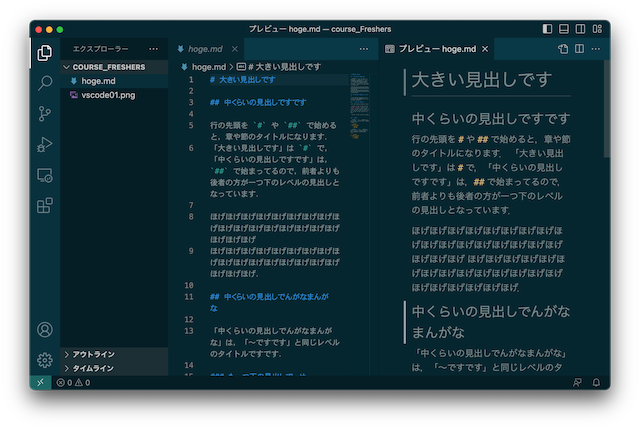Toggle the bottom panel layout icon

pyautogui.click(x=564, y=29)
